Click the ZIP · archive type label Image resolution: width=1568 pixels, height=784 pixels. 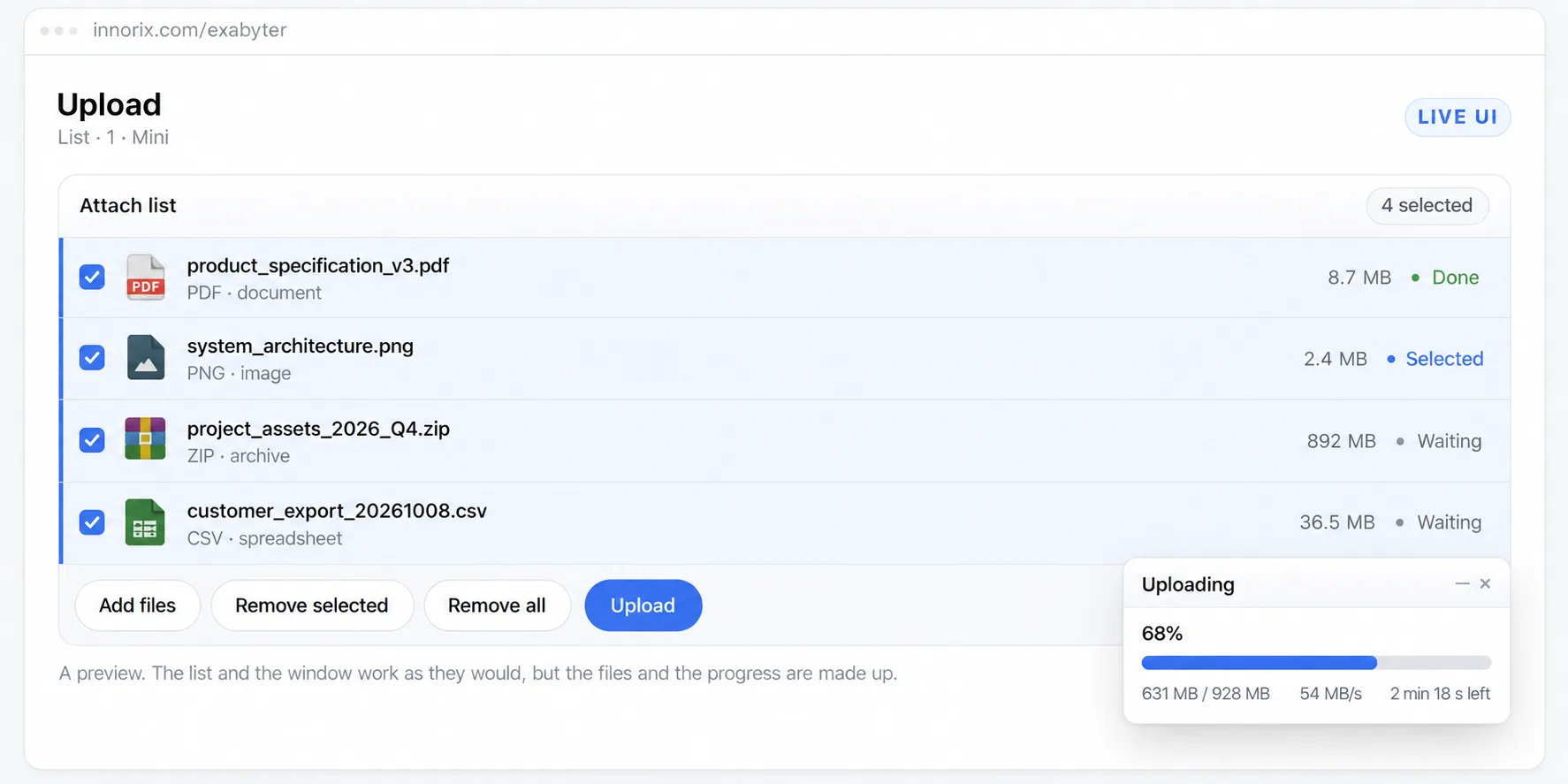(239, 456)
